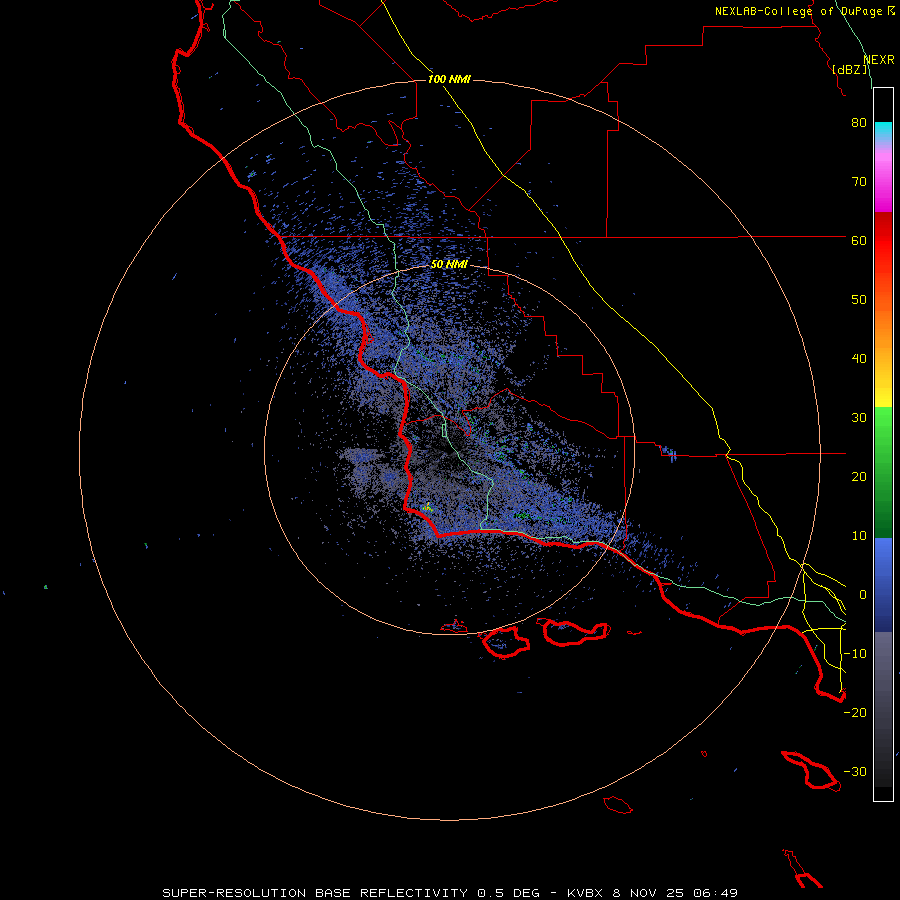The width and height of the screenshot is (900, 900).
Task: Click the 50 NMI range ring label
Action: [x=449, y=265]
